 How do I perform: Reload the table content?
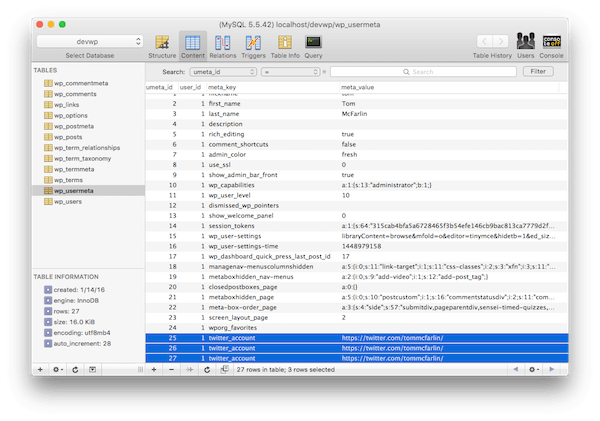click(x=207, y=369)
